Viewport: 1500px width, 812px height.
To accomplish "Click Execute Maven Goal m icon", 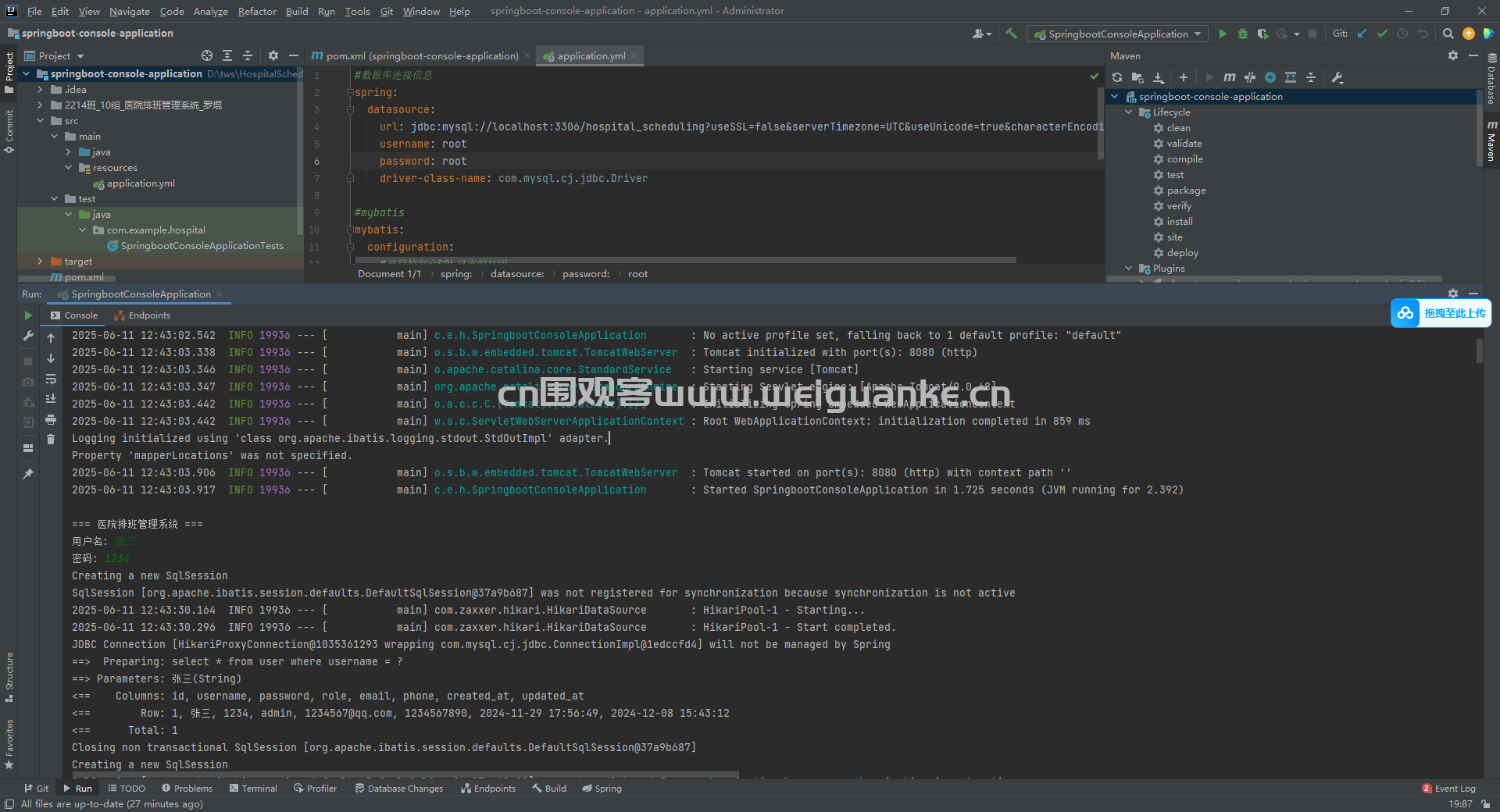I will point(1229,77).
